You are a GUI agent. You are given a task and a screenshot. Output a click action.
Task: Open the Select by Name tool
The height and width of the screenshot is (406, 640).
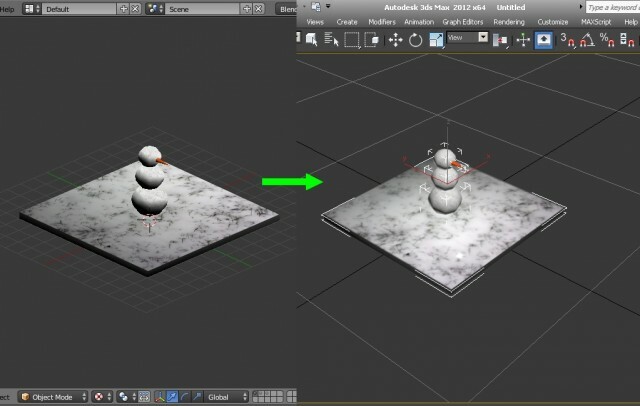coord(330,40)
